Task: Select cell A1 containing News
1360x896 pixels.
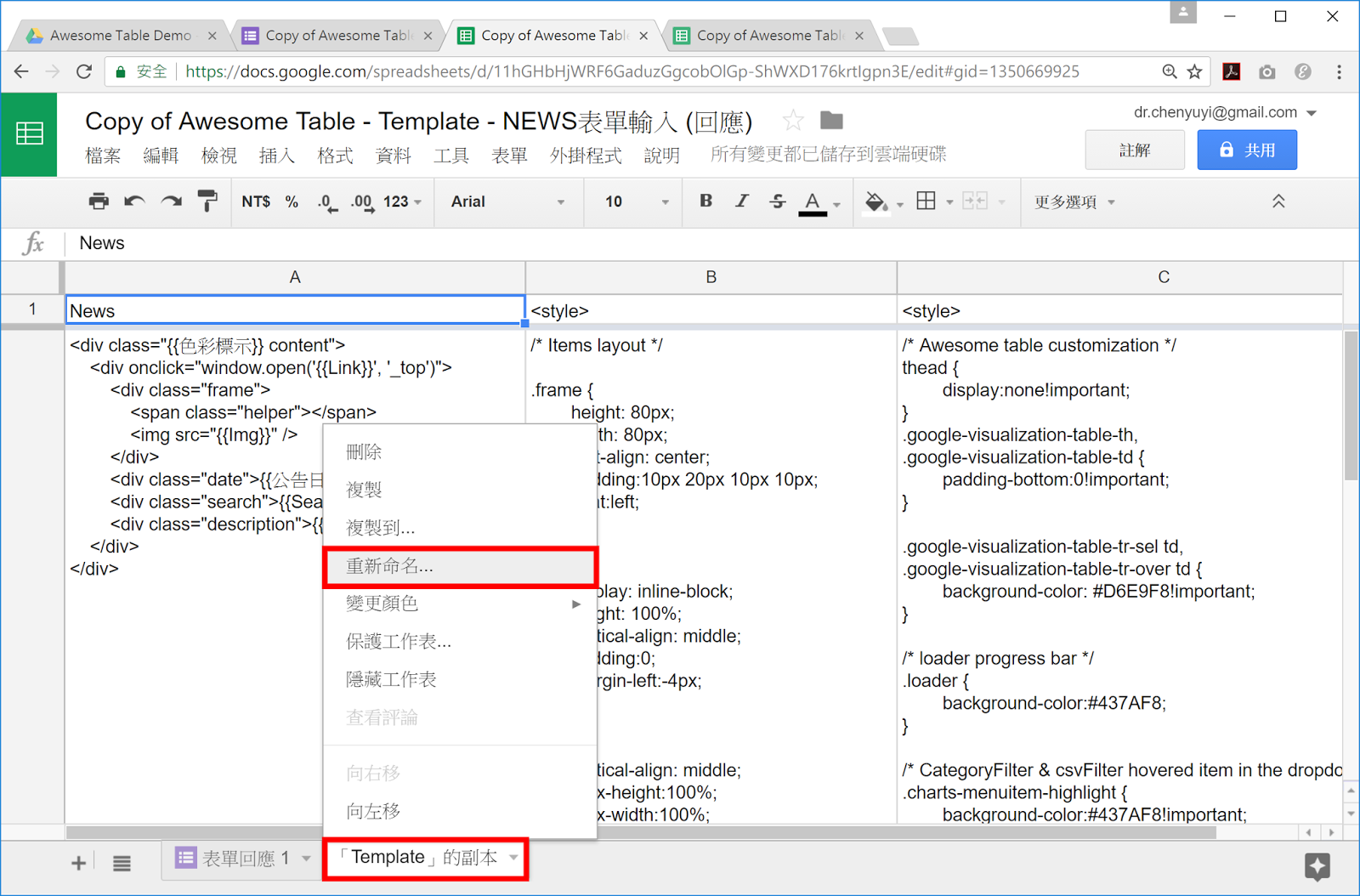Action: [x=295, y=310]
